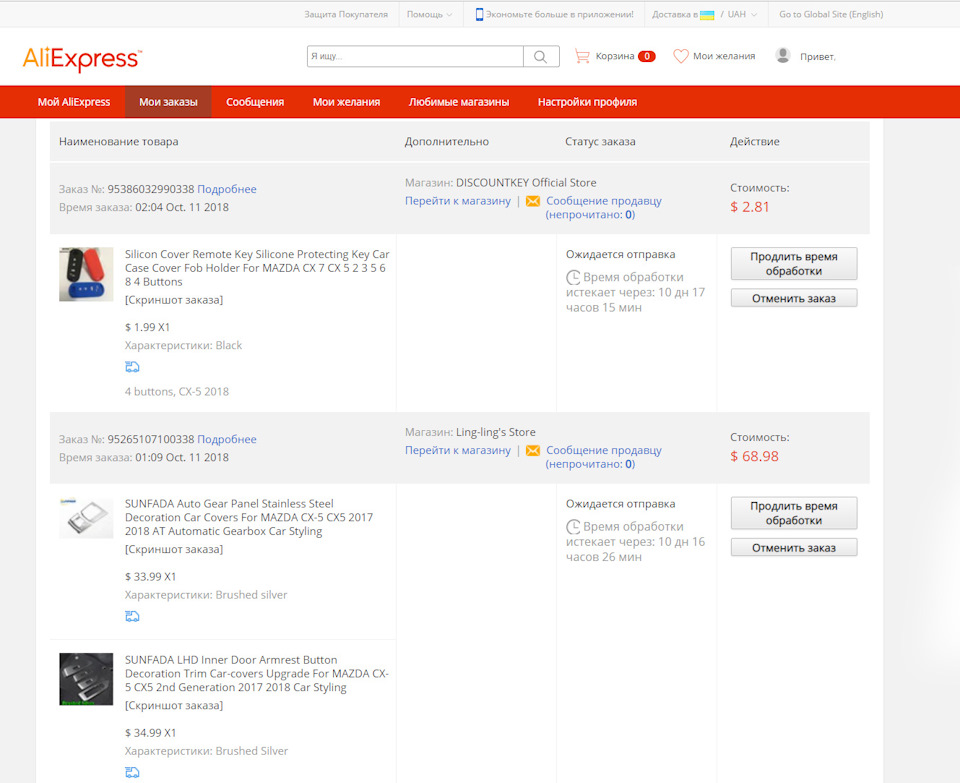Click Сообщение продавцу for Ling-ling's Store
This screenshot has width=960, height=783.
click(x=604, y=450)
